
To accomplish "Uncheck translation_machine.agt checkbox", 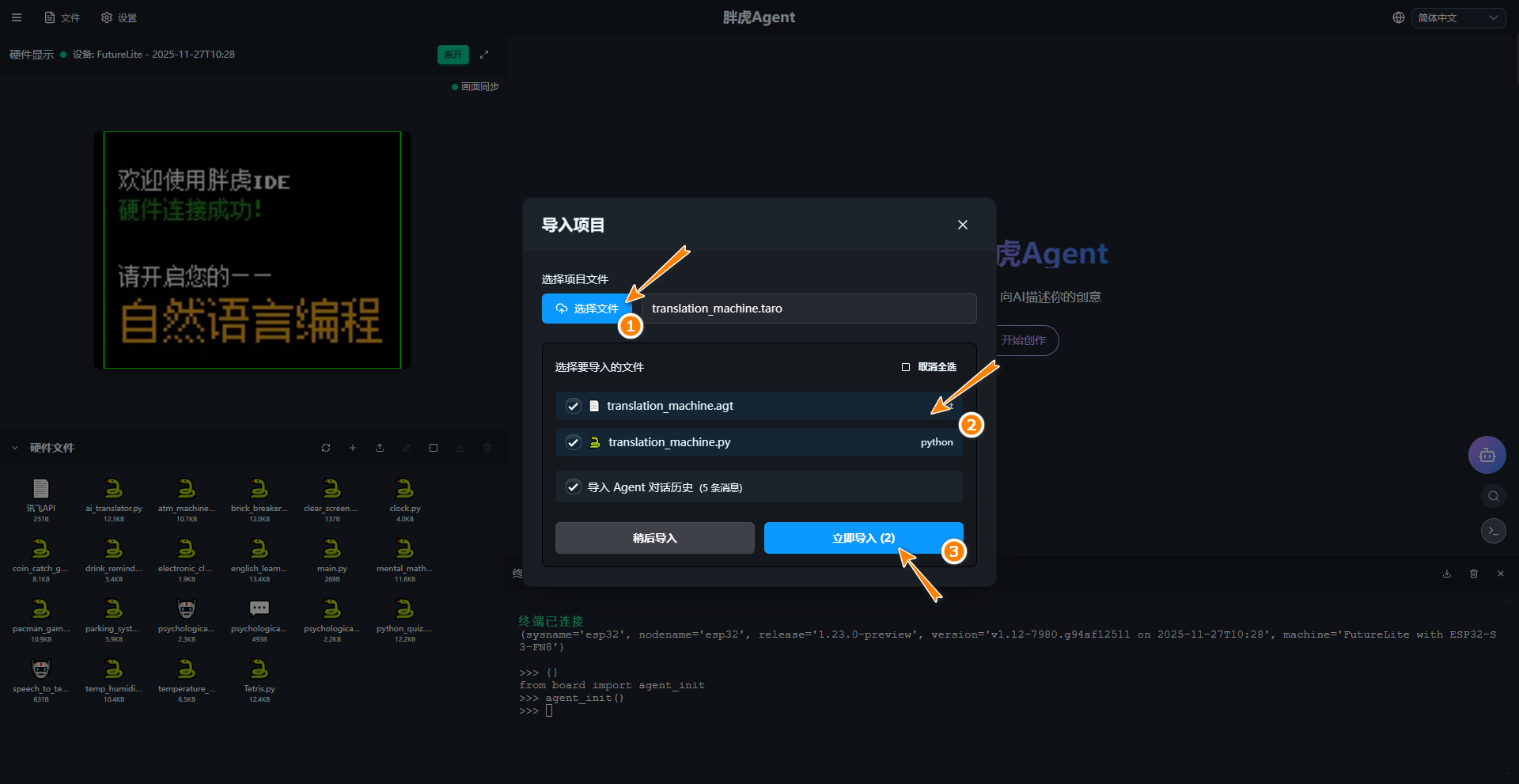I will coord(574,406).
